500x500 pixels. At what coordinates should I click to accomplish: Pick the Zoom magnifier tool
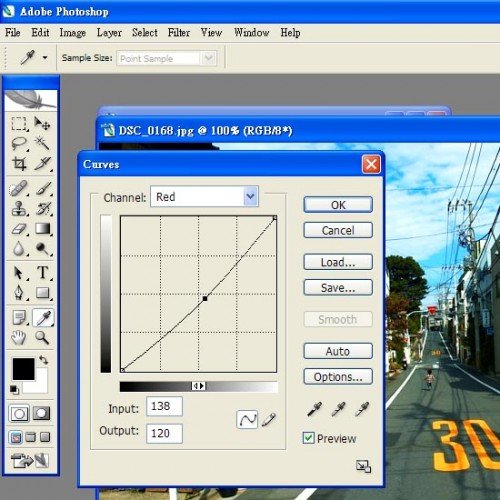point(42,337)
